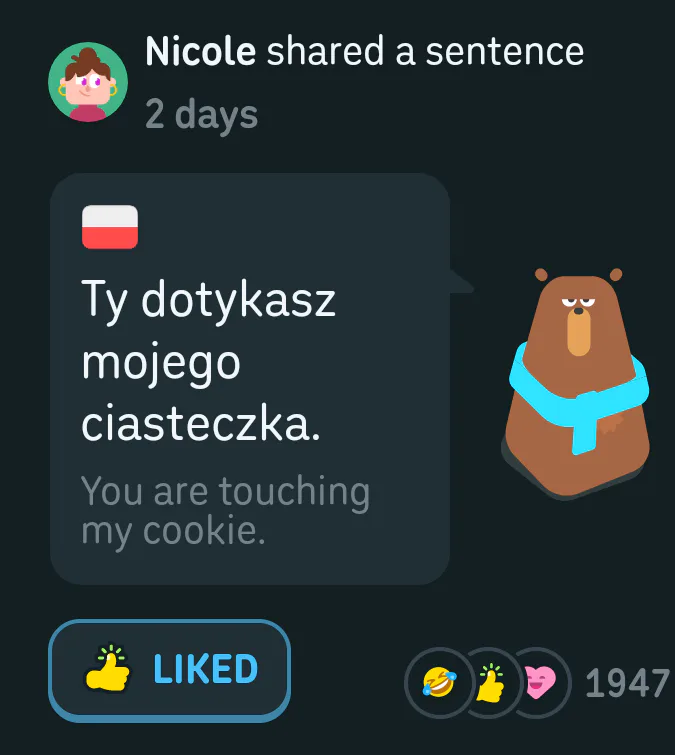The width and height of the screenshot is (675, 755).
Task: Click the 'You are touching' translation line
Action: 225,492
